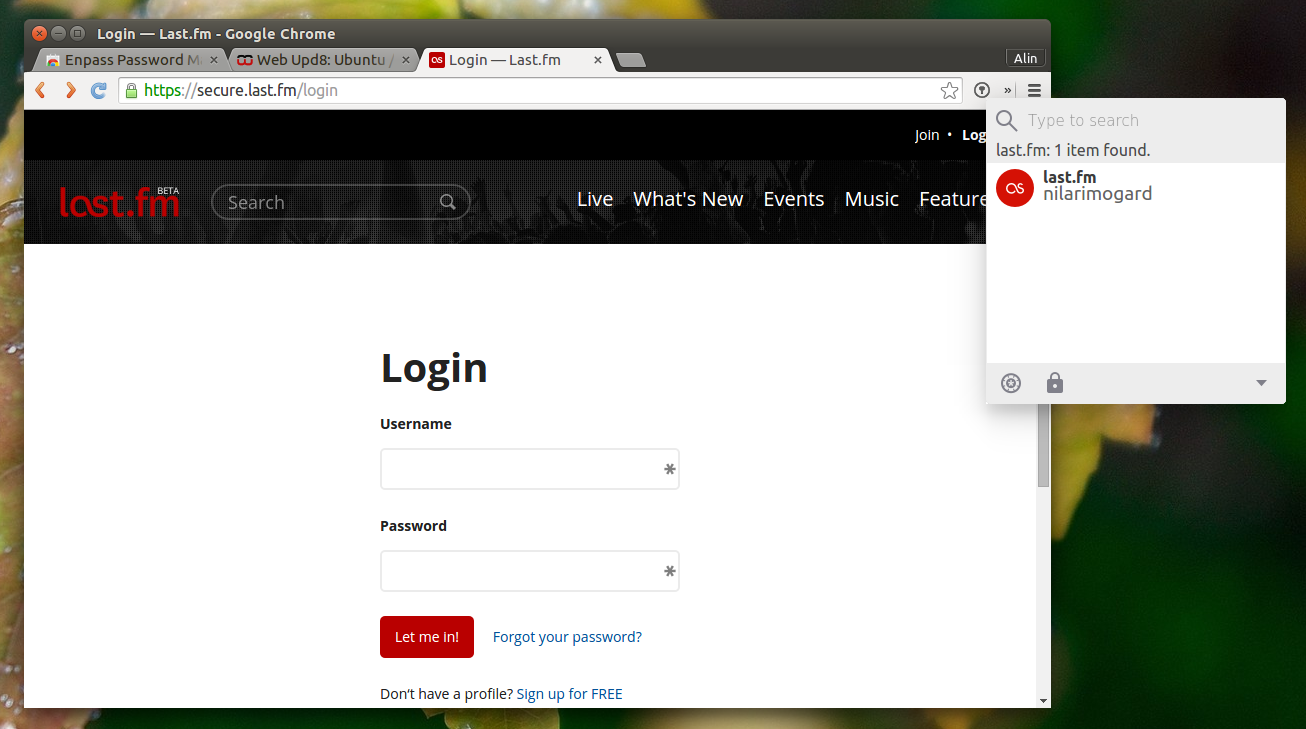This screenshot has height=729, width=1306.
Task: Switch to the Web Upd8: Ubuntu tab
Action: tap(323, 60)
